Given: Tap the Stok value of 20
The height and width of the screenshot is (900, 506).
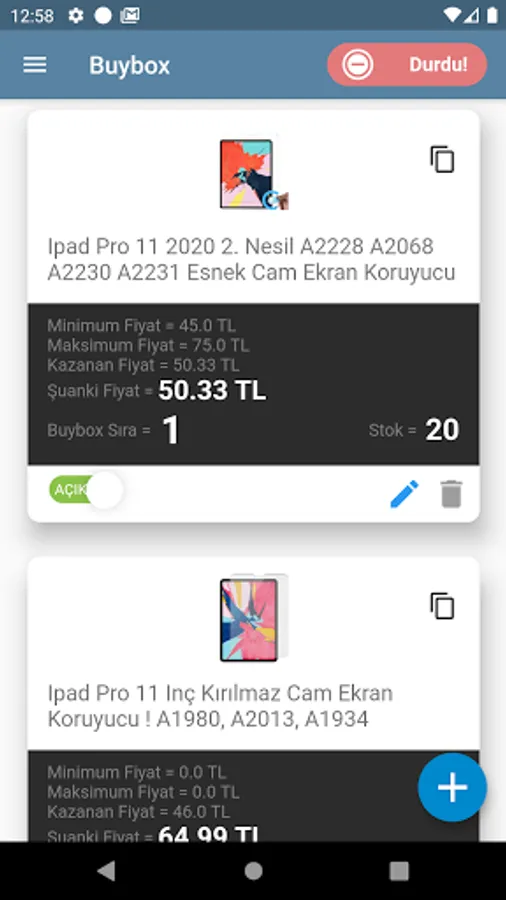Looking at the screenshot, I should 442,430.
